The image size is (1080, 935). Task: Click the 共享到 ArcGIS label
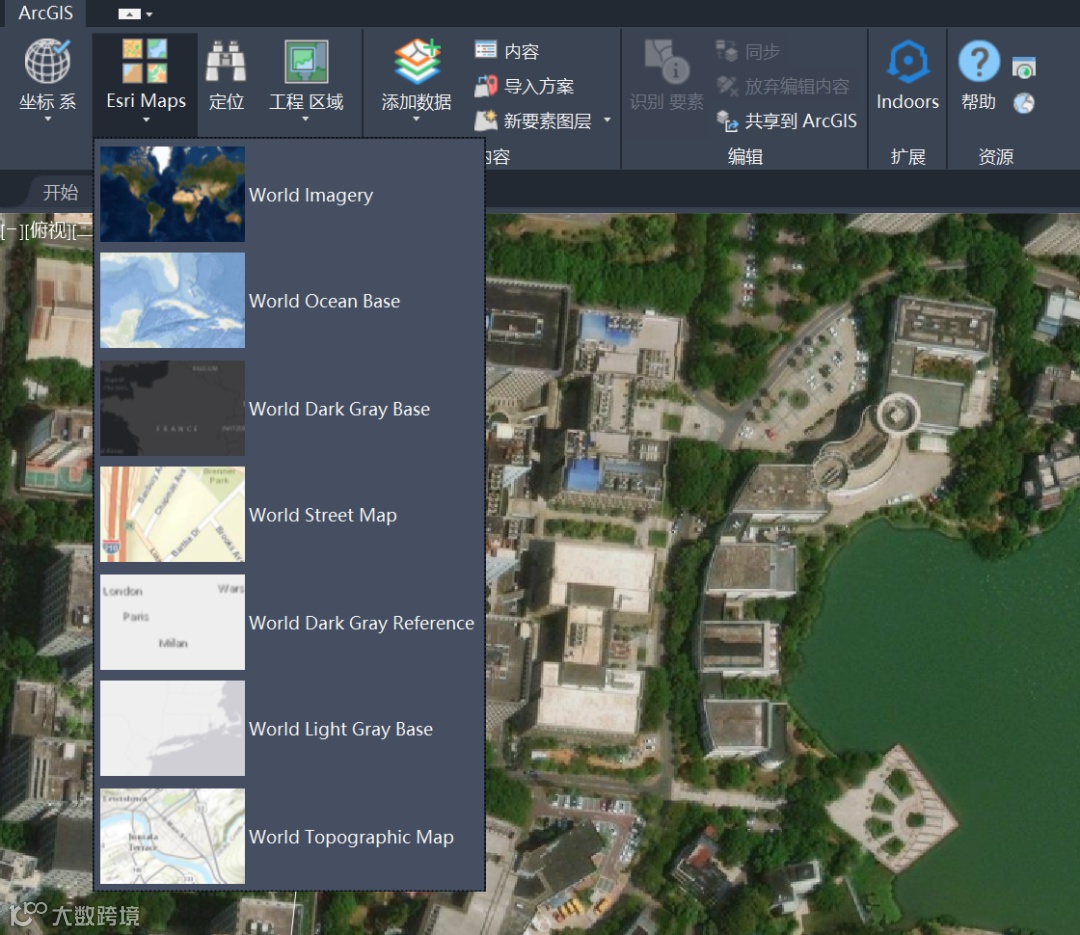point(801,121)
